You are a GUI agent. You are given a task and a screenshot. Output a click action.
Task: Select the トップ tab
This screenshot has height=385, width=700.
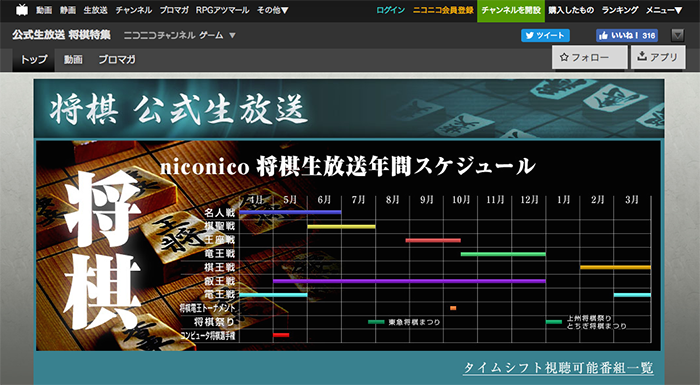[x=34, y=59]
